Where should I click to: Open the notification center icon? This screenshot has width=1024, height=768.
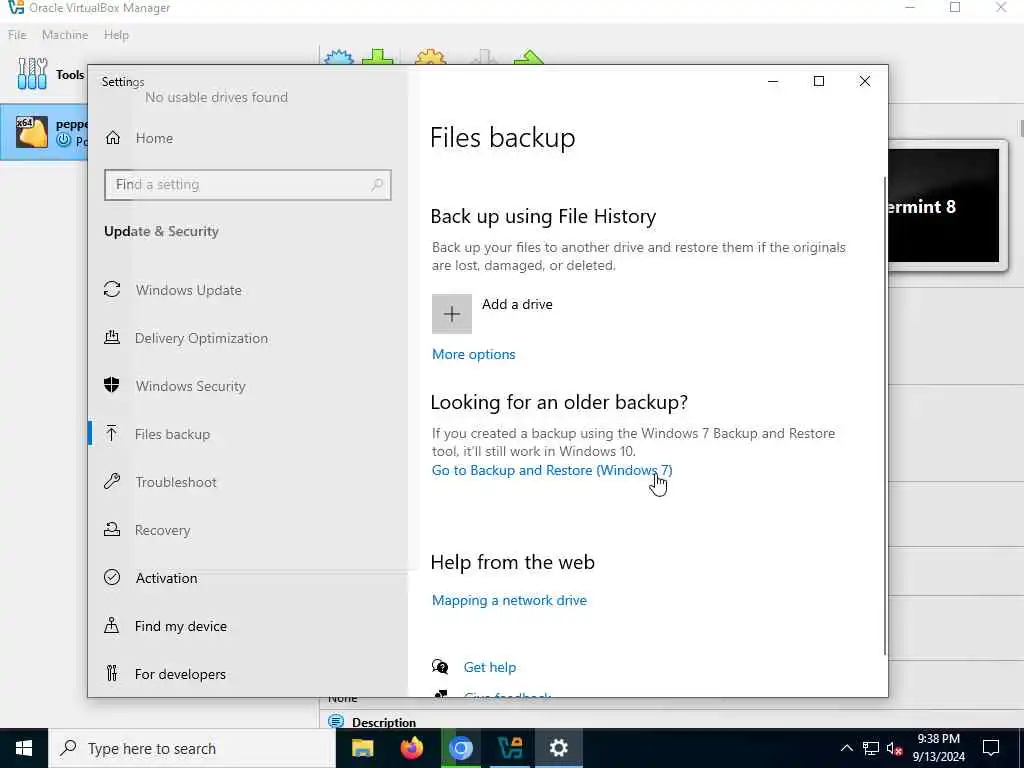click(x=991, y=748)
